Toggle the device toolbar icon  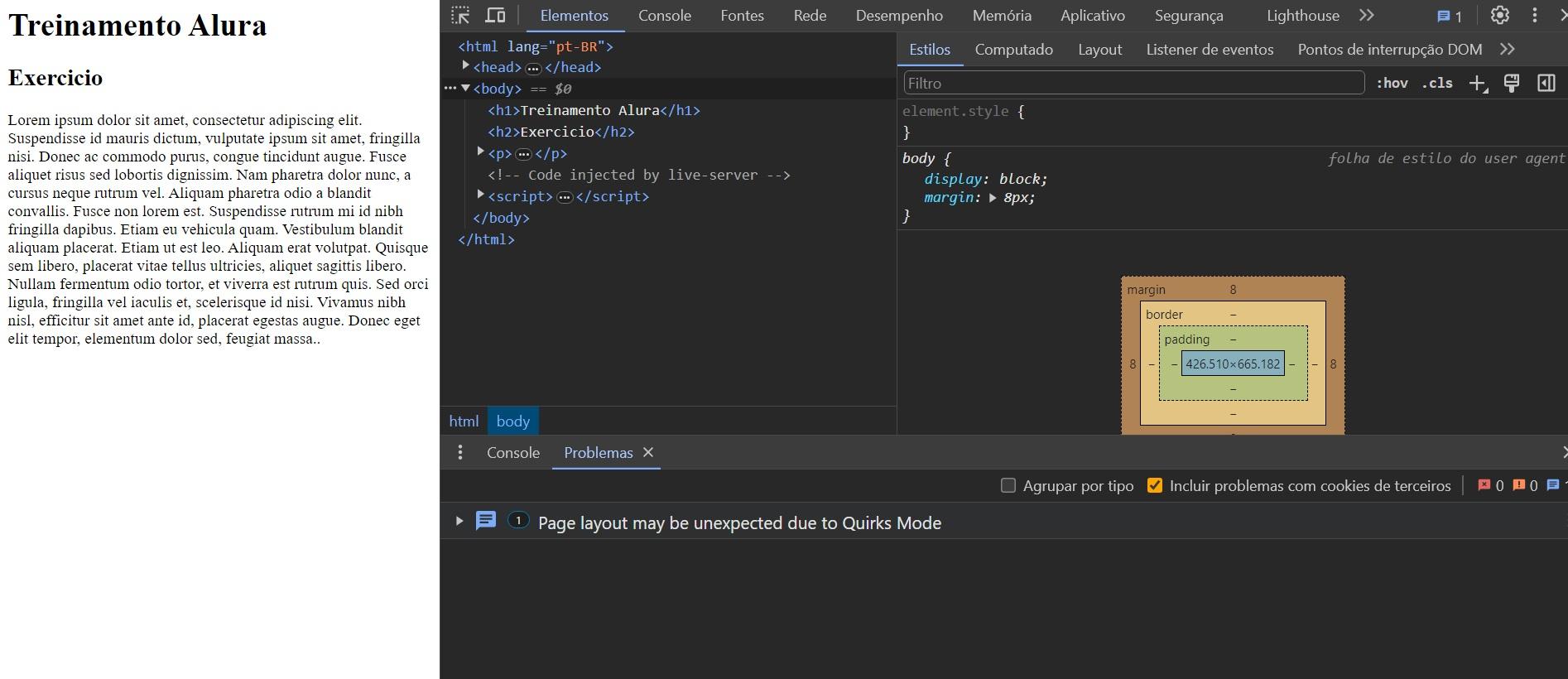495,15
